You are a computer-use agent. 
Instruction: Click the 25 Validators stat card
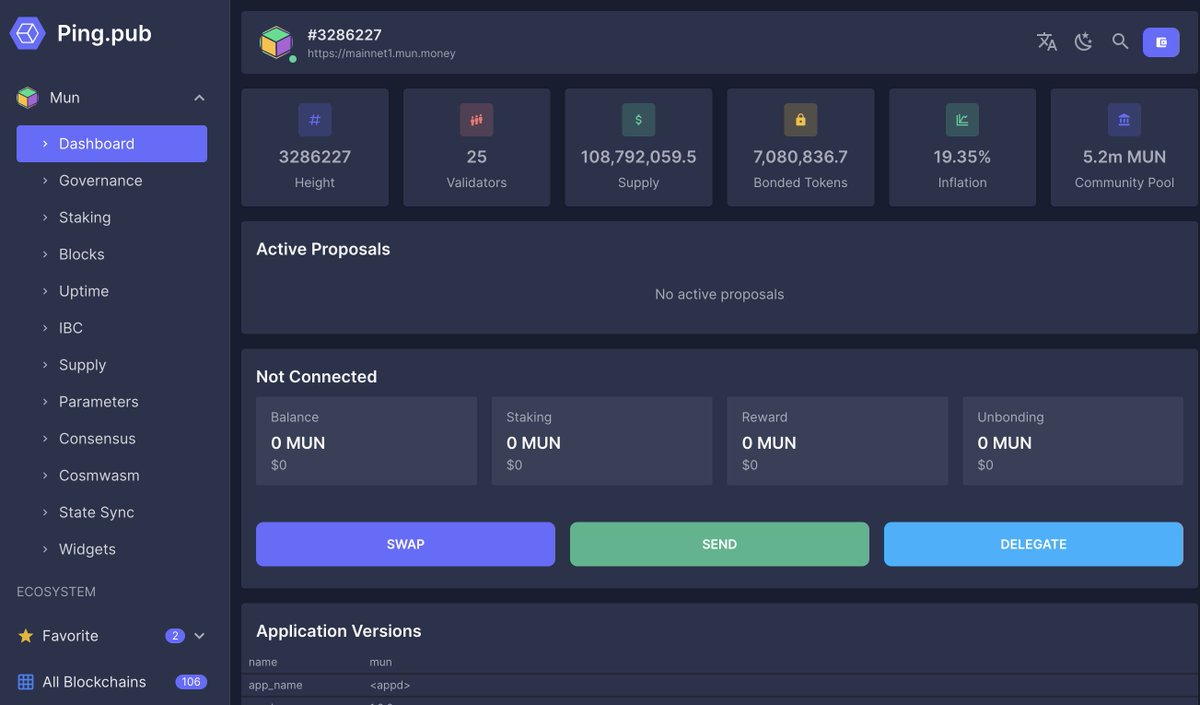click(476, 147)
